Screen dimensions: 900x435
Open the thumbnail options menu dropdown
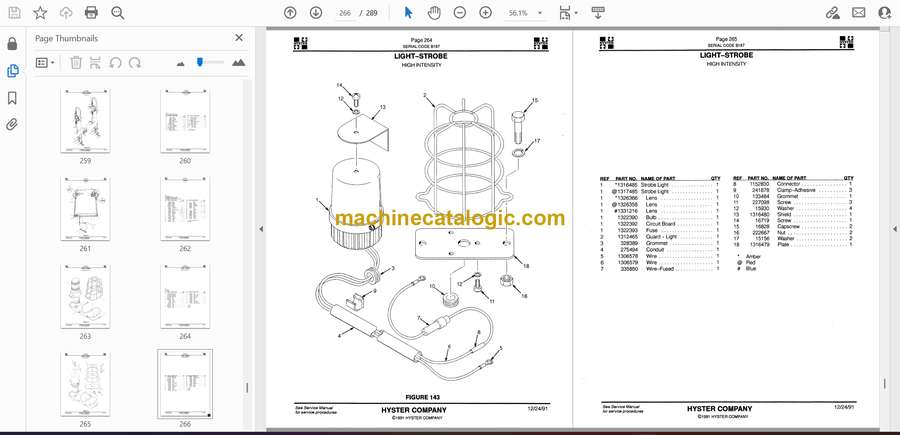[45, 63]
